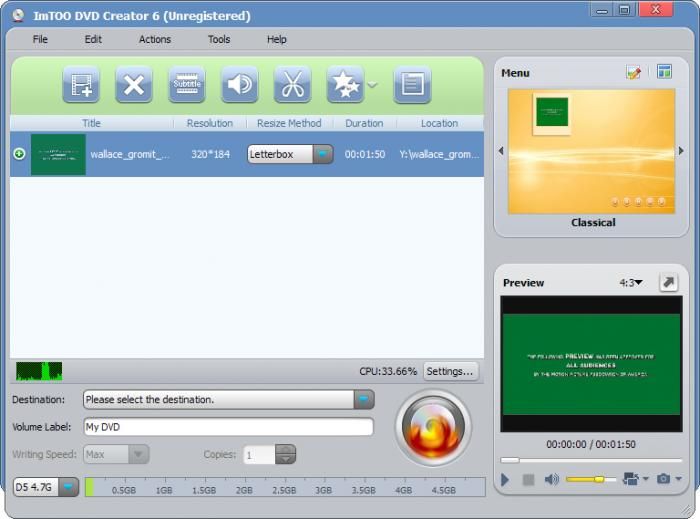The image size is (700, 519).
Task: Click the Resolution column header
Action: click(210, 123)
